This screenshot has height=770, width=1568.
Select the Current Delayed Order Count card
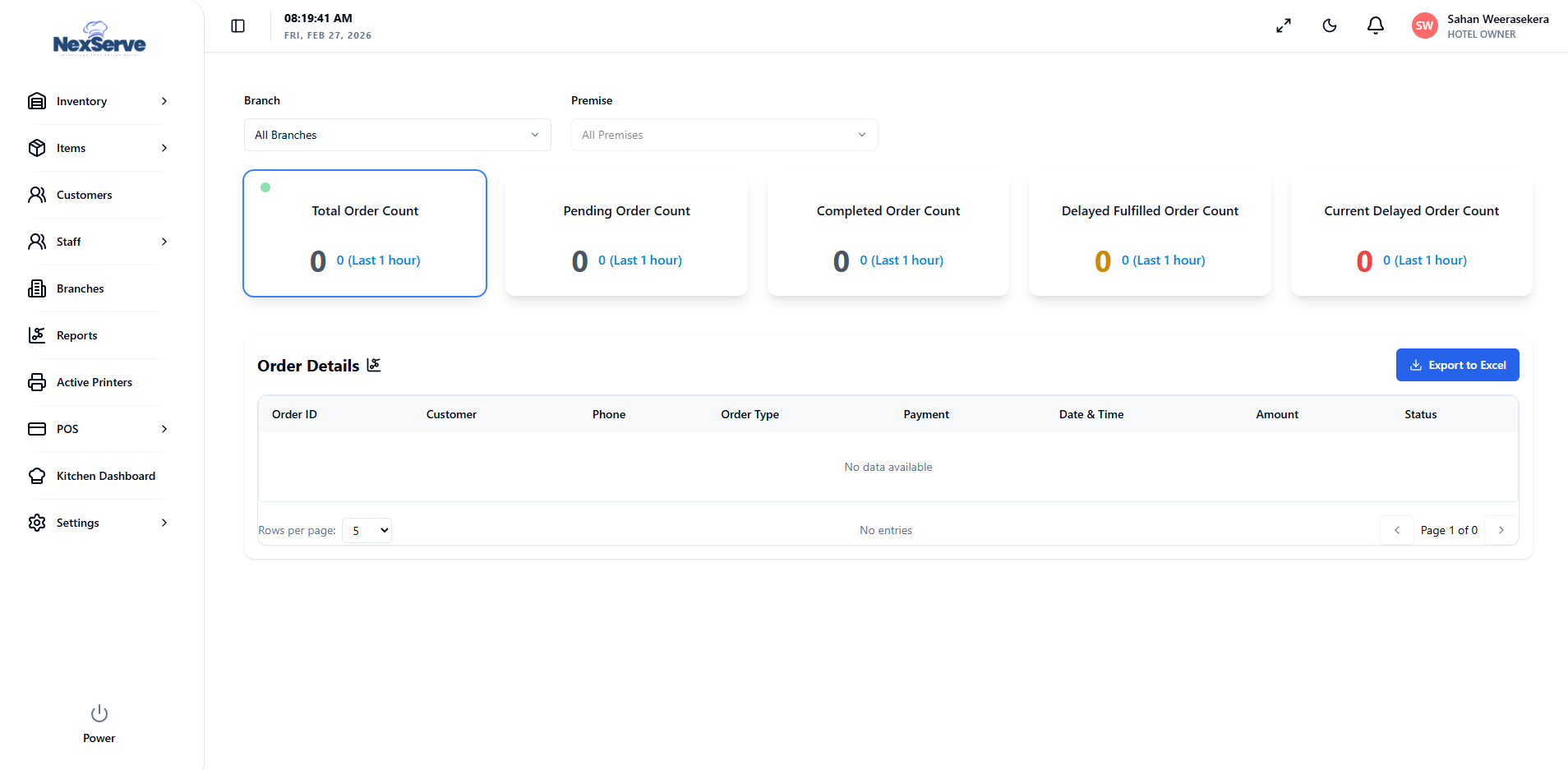click(x=1411, y=233)
